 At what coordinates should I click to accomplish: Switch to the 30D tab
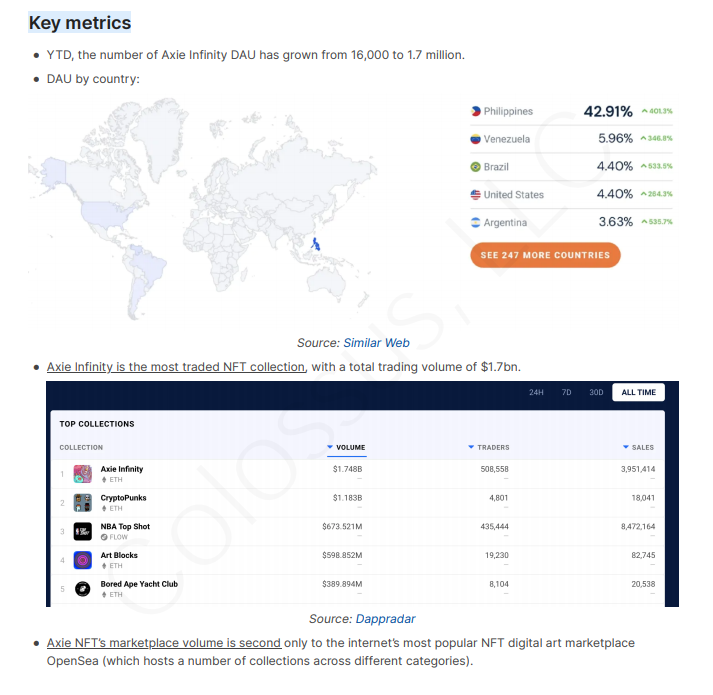coord(596,392)
